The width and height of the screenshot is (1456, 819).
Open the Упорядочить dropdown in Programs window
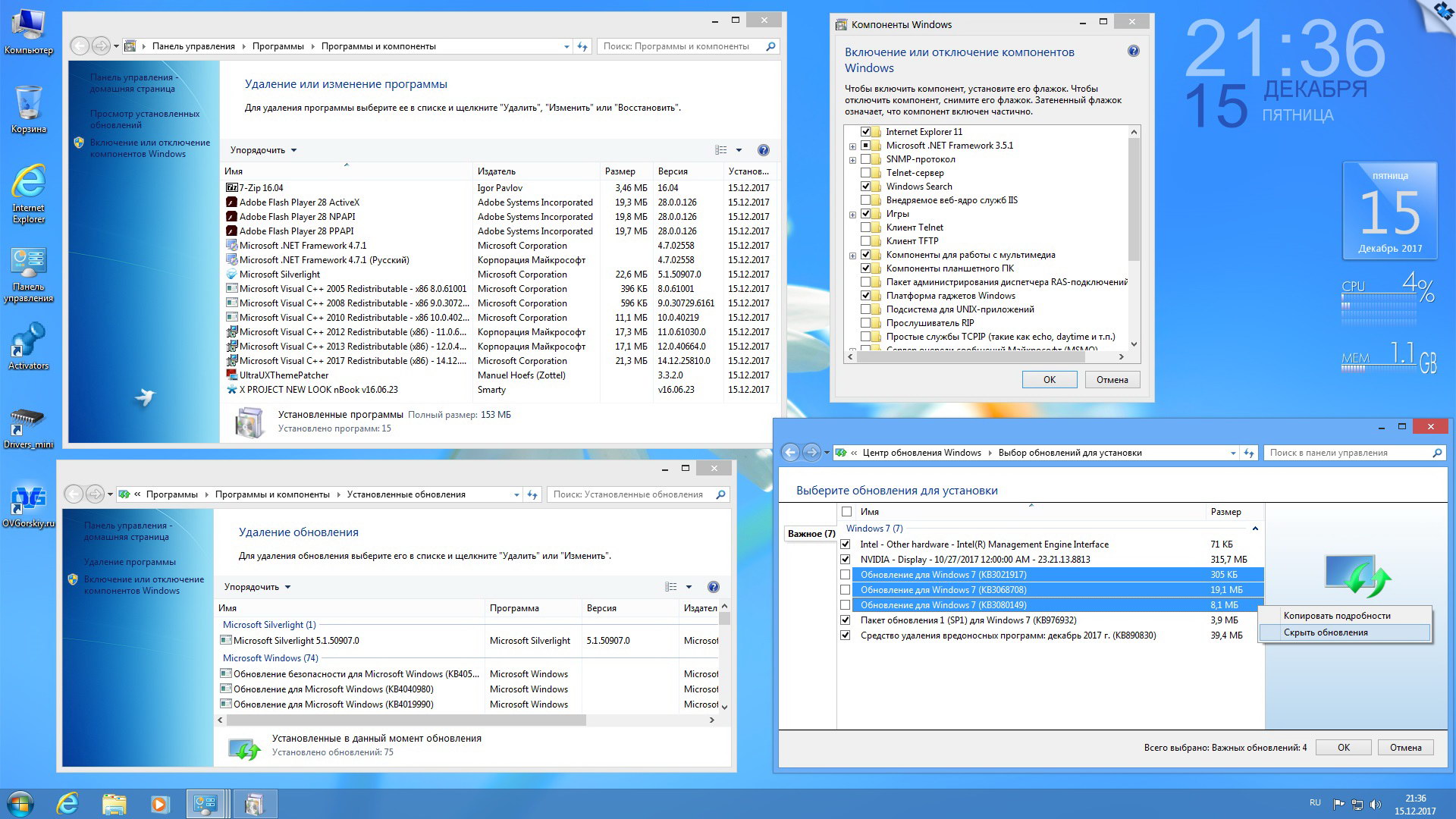click(x=263, y=150)
